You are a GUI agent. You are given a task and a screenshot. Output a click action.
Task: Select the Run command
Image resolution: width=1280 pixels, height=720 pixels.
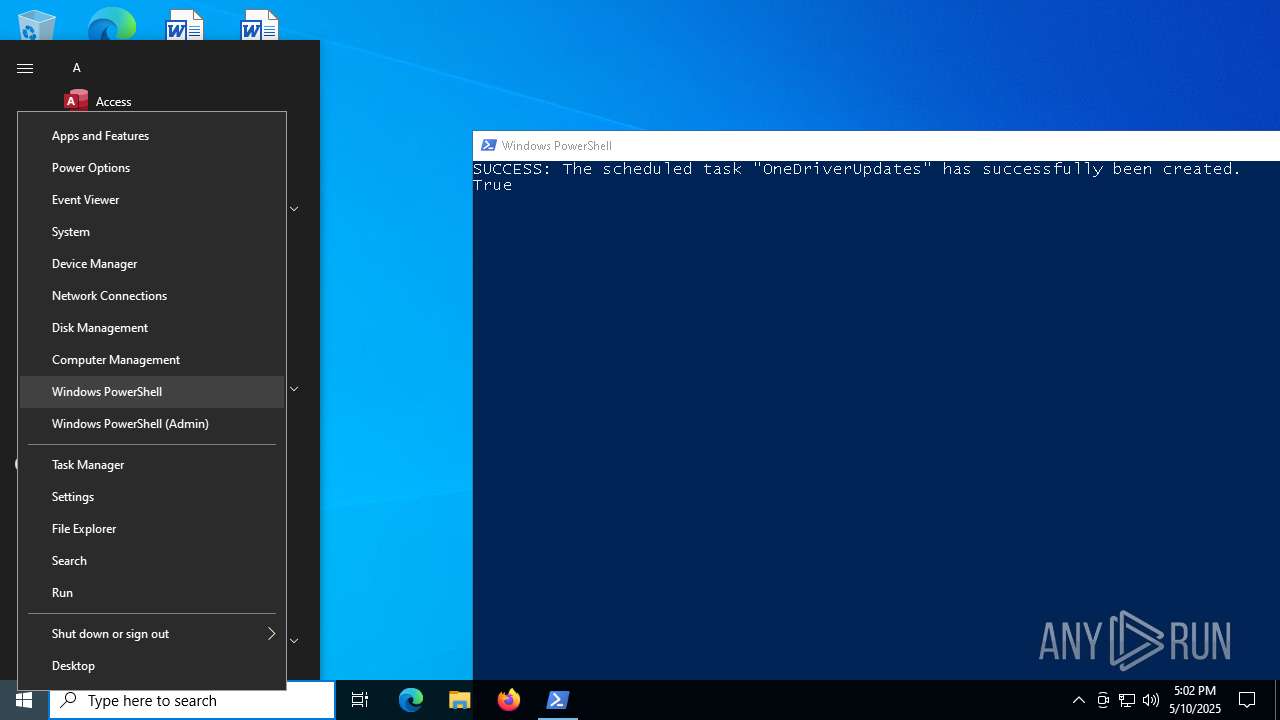152,592
